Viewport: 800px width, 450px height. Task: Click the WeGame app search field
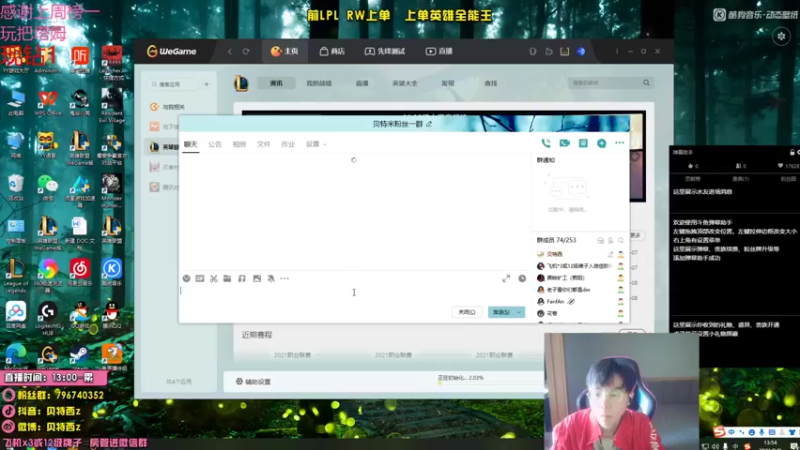click(x=173, y=84)
